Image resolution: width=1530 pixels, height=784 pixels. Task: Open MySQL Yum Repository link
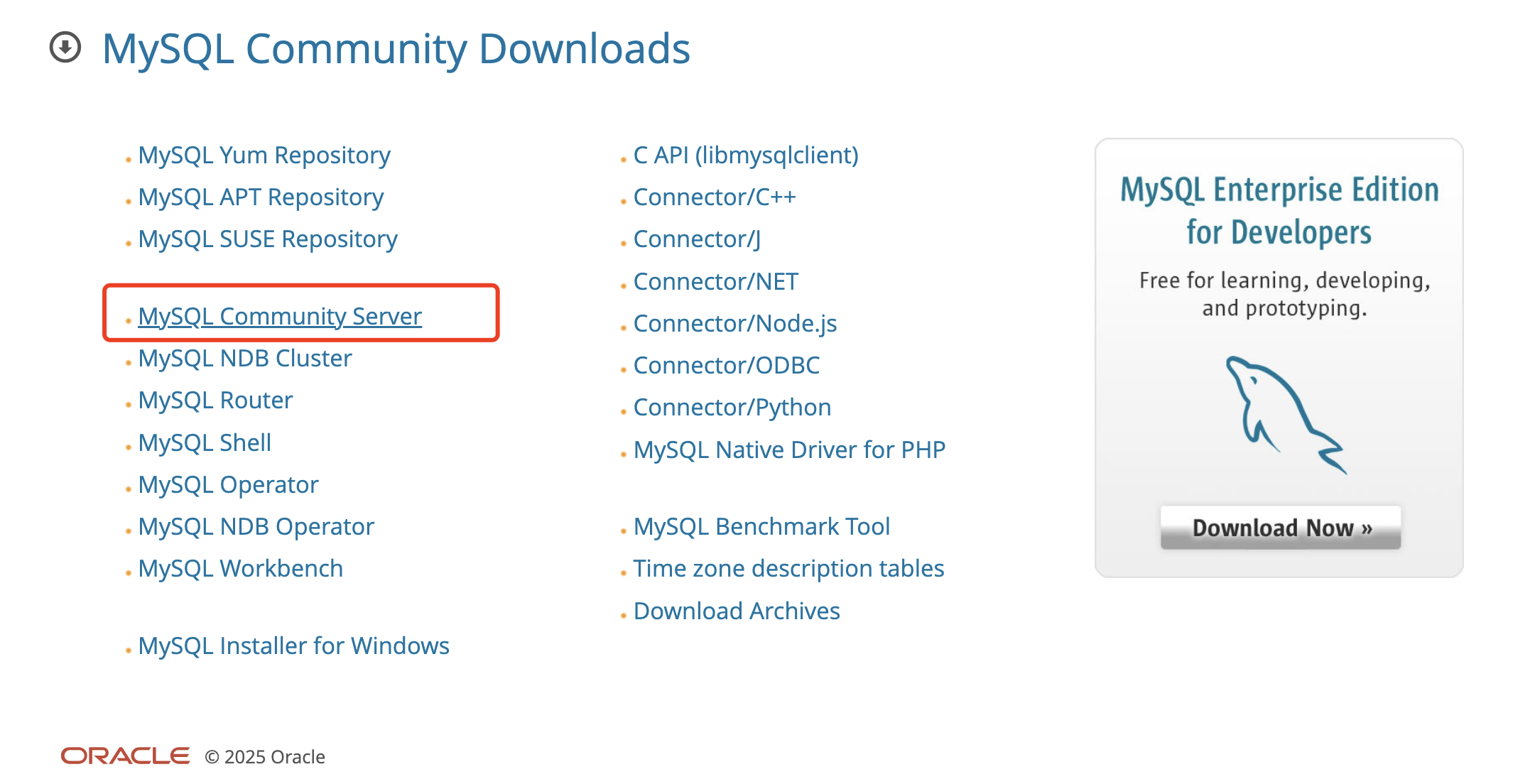coord(264,155)
